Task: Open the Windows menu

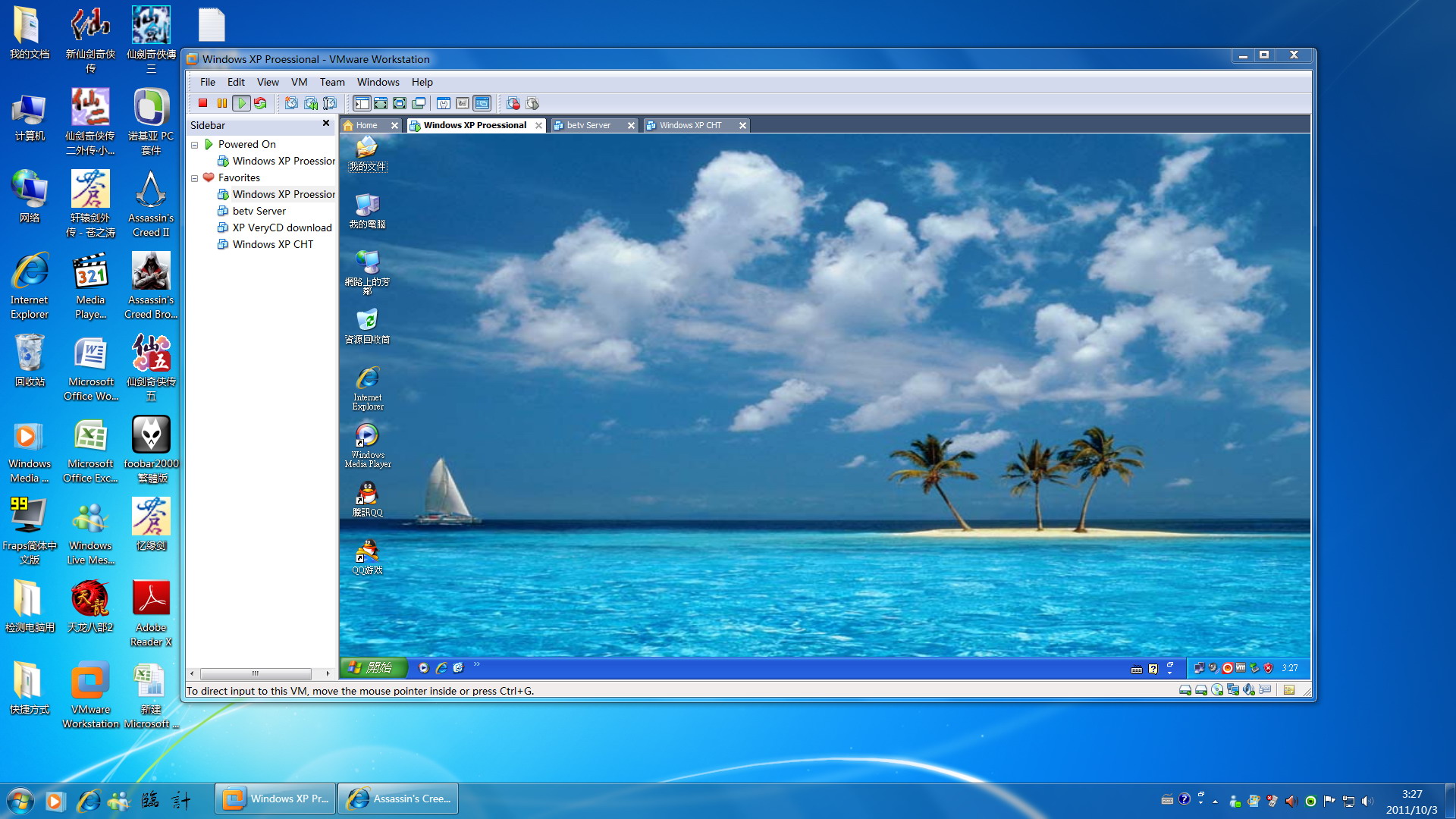Action: [x=378, y=82]
